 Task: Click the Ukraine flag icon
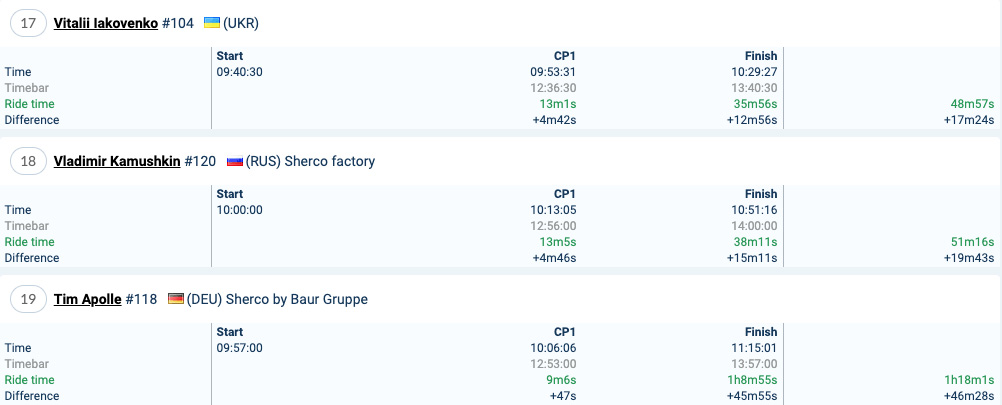(x=212, y=23)
